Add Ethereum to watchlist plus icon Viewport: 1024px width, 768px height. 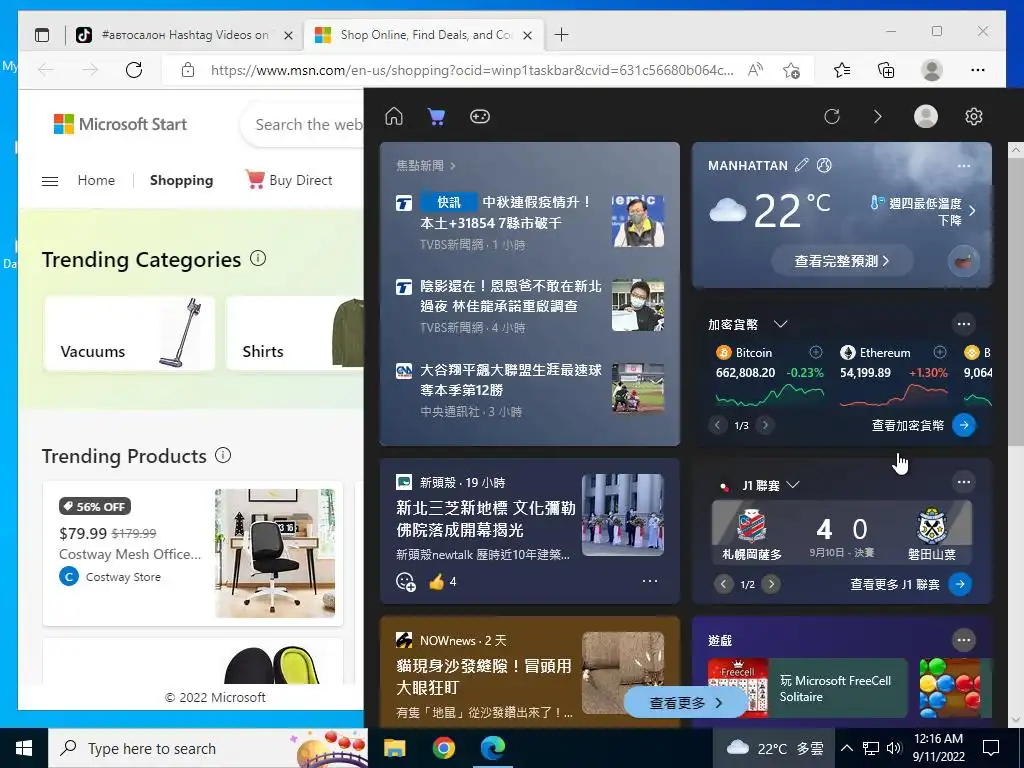pos(940,352)
